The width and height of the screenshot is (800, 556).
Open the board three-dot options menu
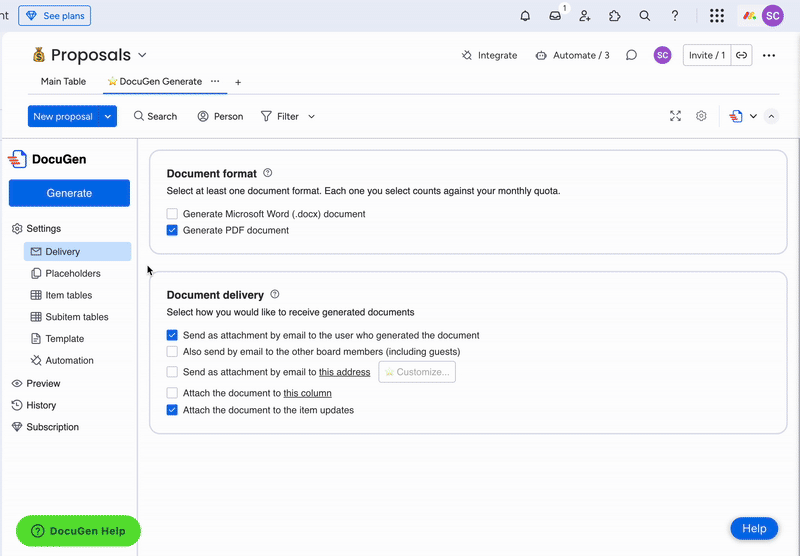click(x=769, y=55)
